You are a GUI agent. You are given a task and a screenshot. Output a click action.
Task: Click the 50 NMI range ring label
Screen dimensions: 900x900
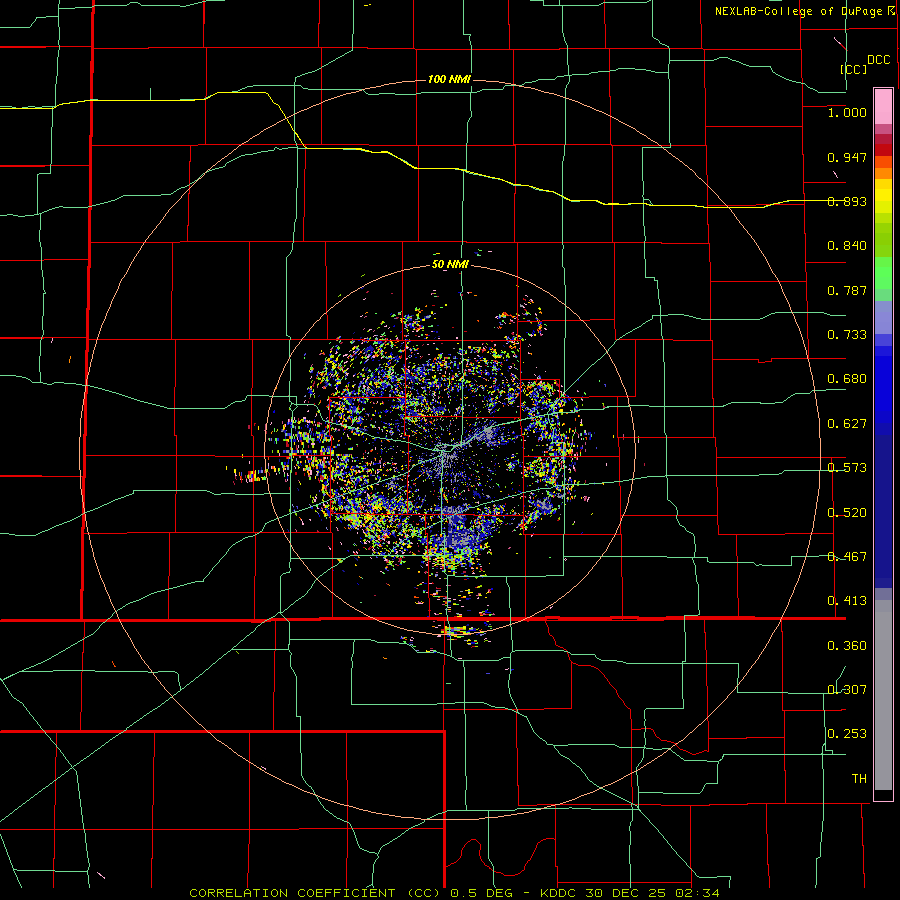451,265
